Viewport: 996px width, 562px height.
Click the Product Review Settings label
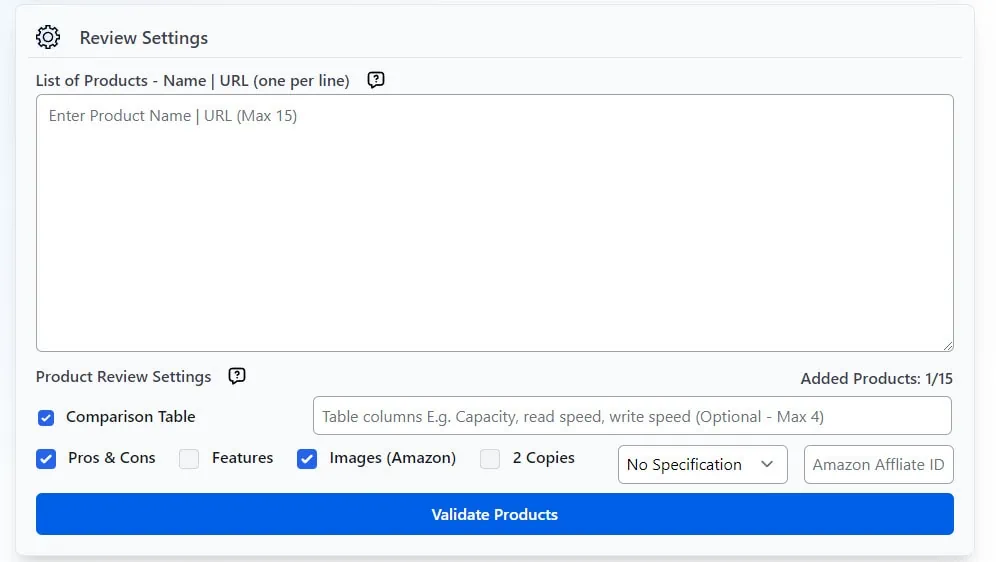(x=123, y=377)
